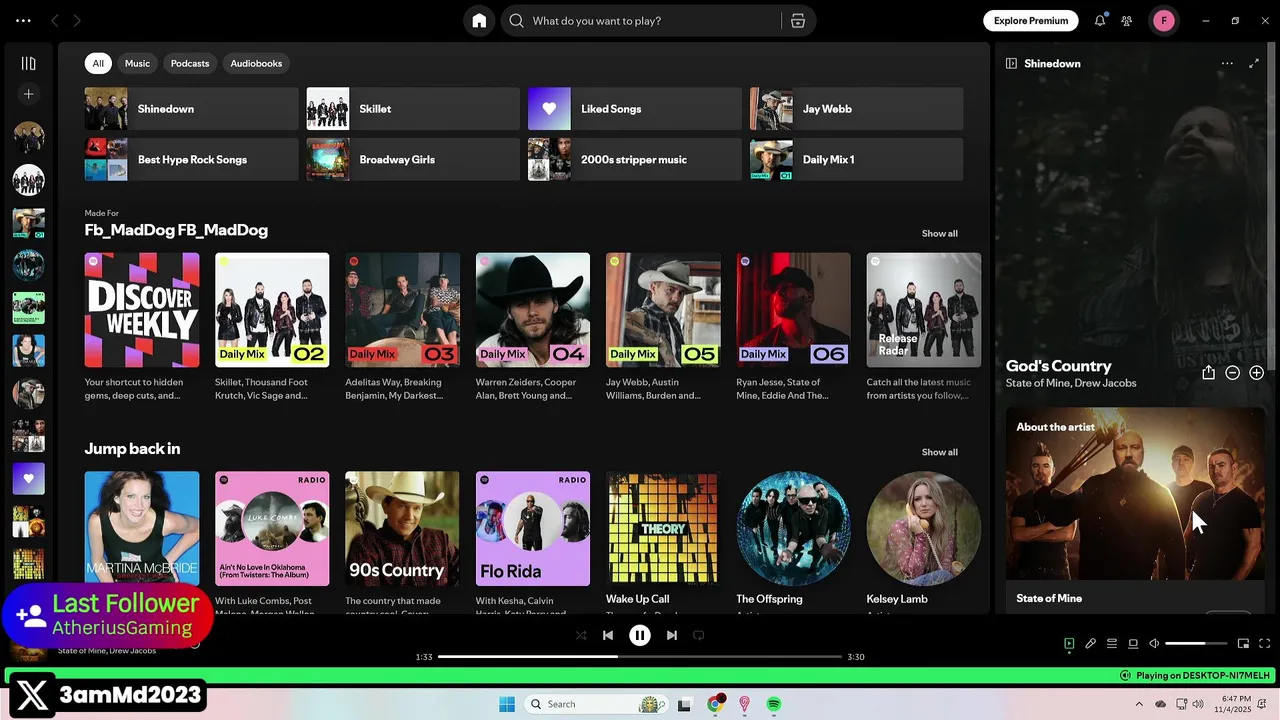Seek on the song progress bar

pyautogui.click(x=640, y=657)
